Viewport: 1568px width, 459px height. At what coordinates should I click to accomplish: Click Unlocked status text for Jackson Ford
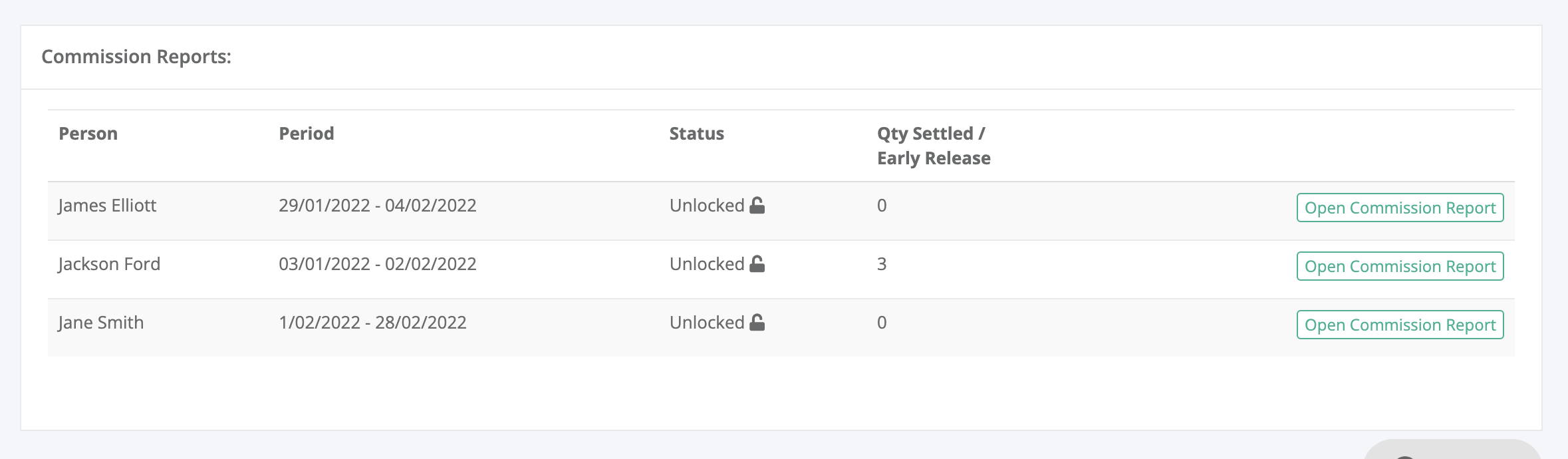[706, 264]
